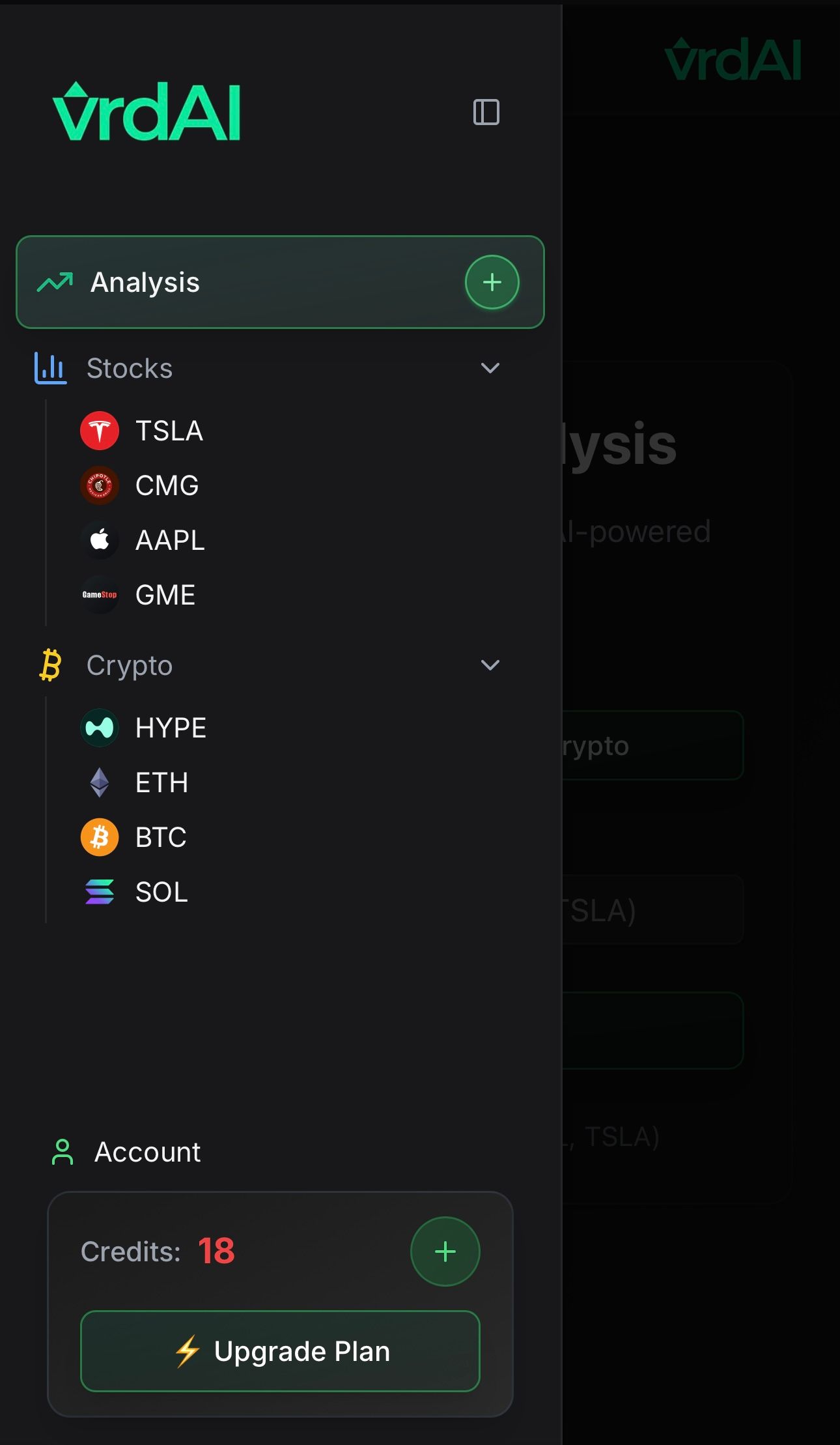Click the Upgrade Plan button
Image resolution: width=840 pixels, height=1445 pixels.
(x=280, y=1351)
